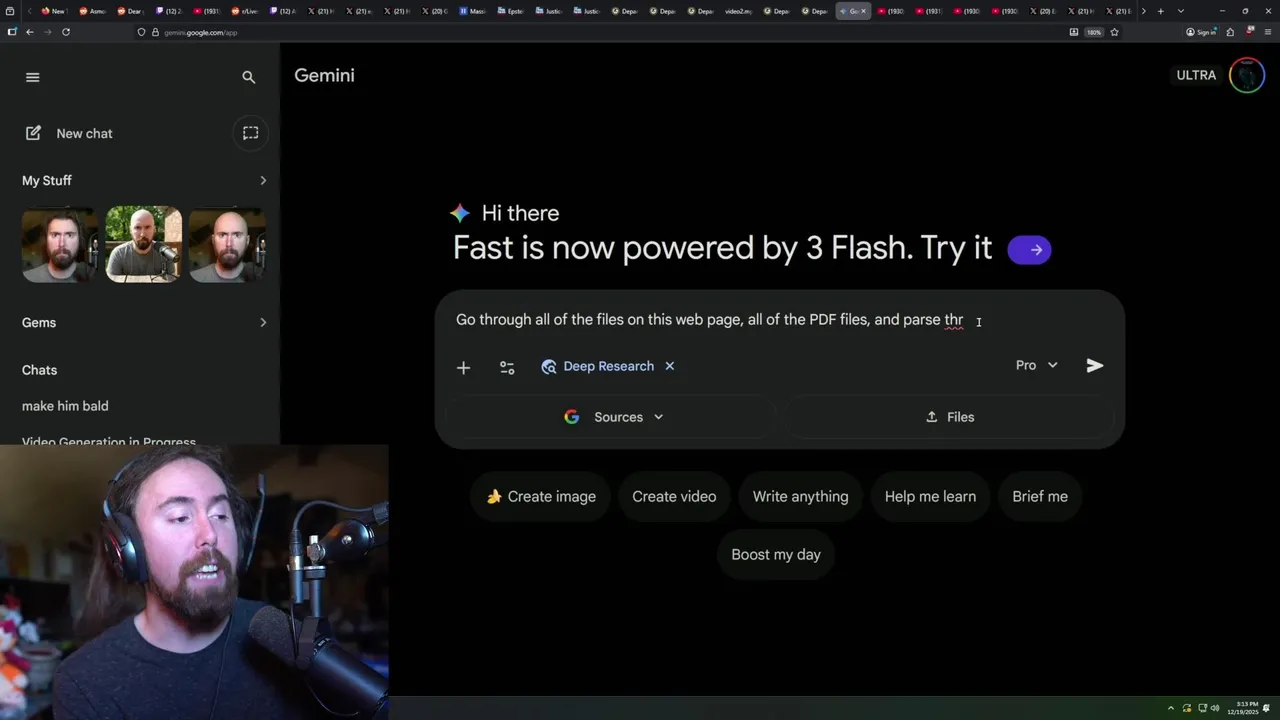Image resolution: width=1280 pixels, height=720 pixels.
Task: Remove the Deep Research chip
Action: [x=670, y=366]
